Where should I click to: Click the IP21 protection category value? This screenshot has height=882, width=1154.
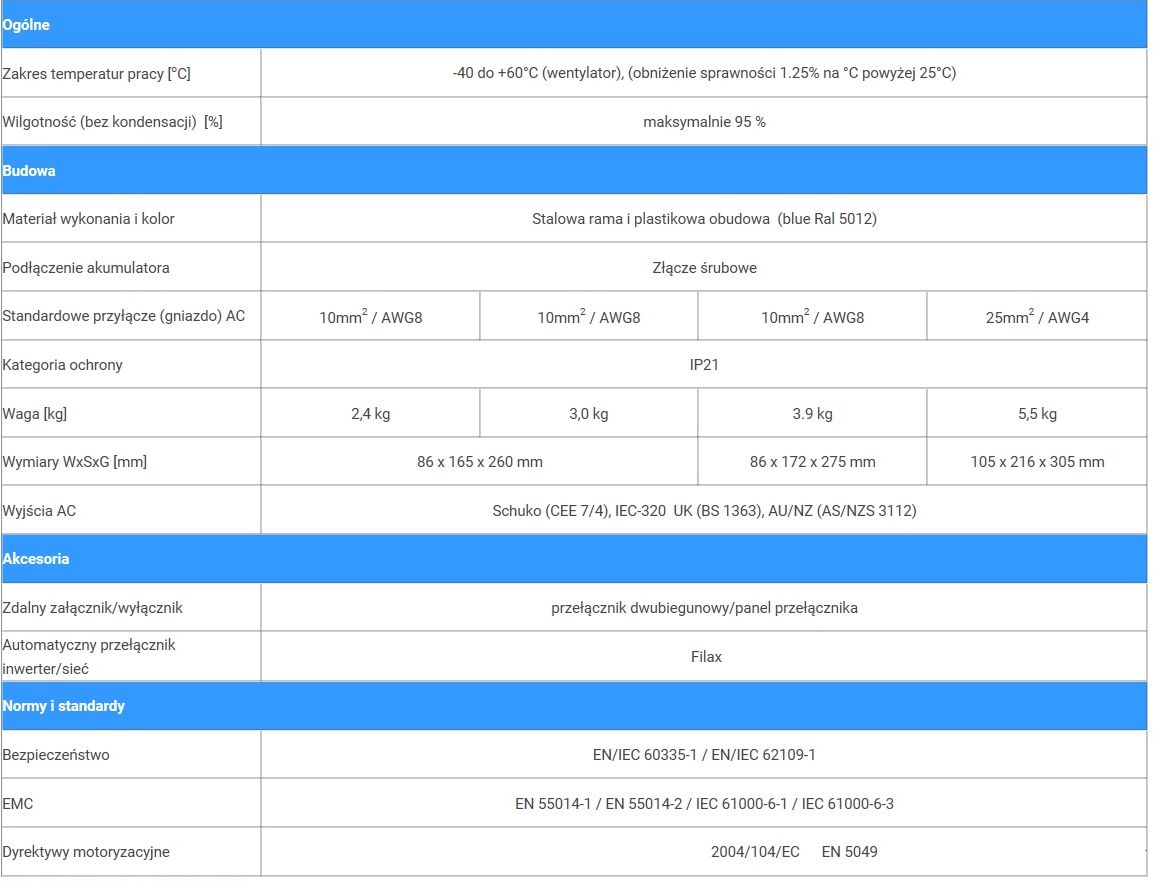(704, 365)
